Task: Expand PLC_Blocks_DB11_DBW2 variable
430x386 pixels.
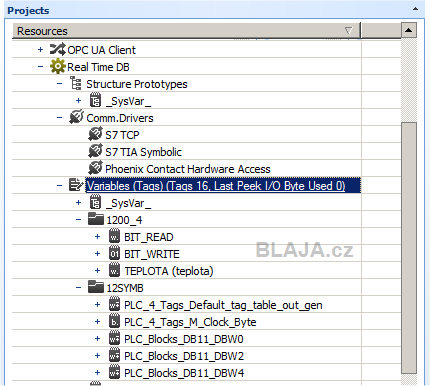Action: click(97, 355)
